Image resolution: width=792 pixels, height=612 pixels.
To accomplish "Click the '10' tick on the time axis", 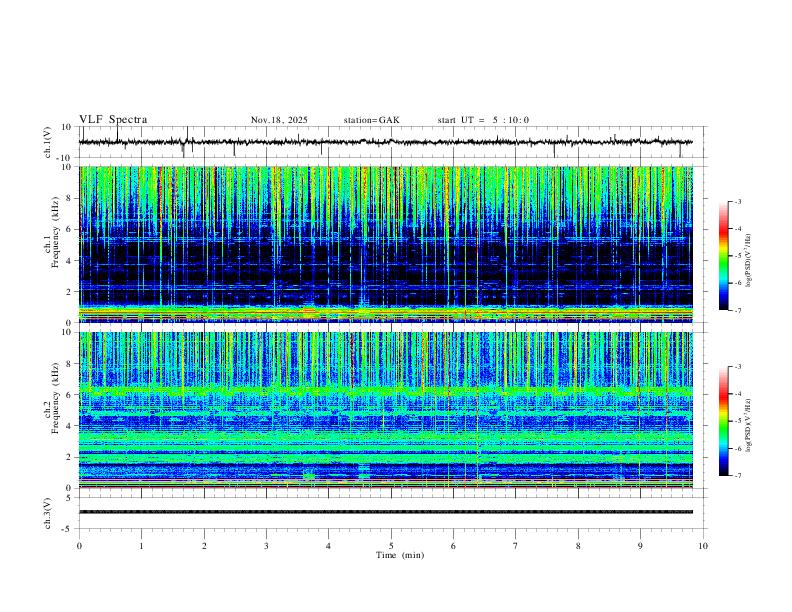I will click(x=703, y=546).
